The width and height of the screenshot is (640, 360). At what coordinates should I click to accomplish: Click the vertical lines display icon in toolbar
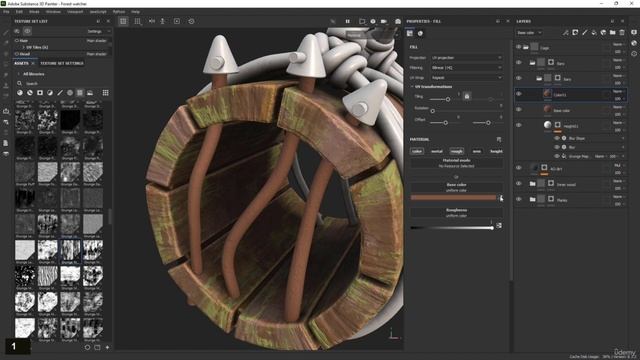pyautogui.click(x=138, y=21)
